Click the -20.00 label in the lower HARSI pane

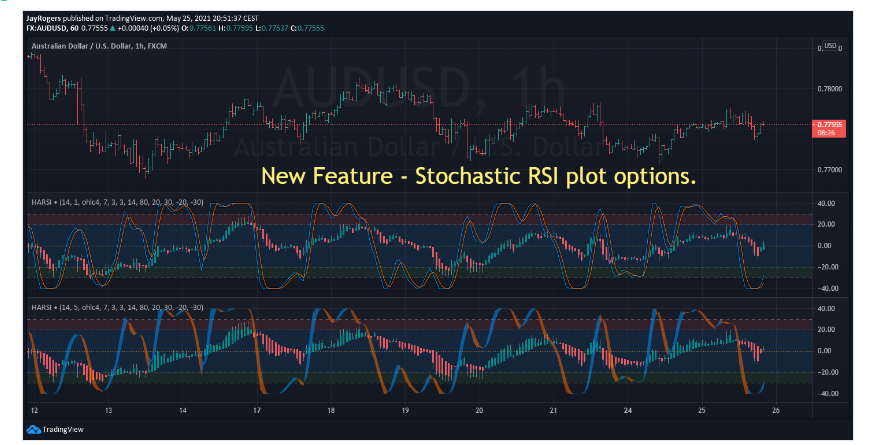click(x=827, y=372)
